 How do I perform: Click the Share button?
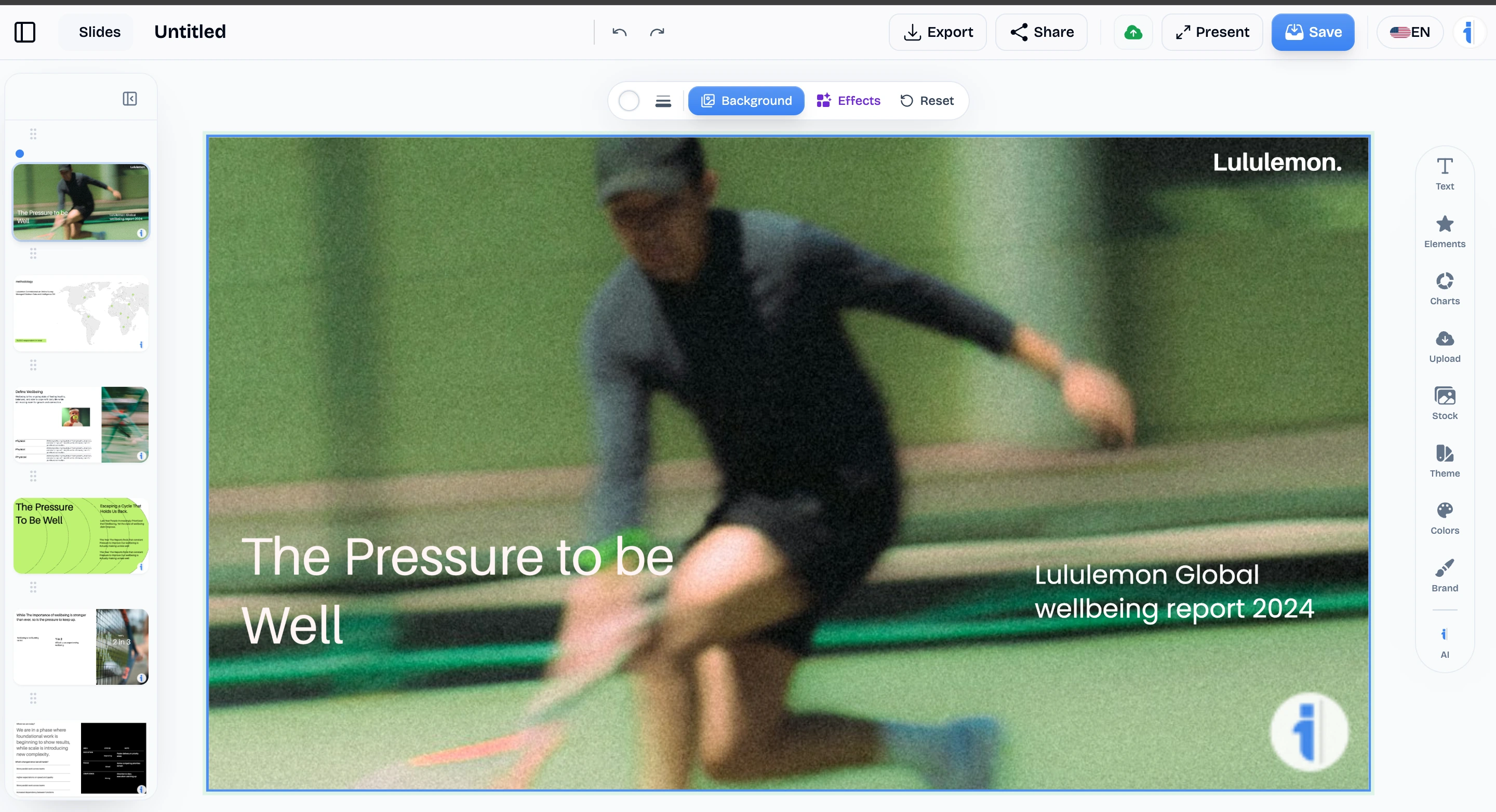tap(1041, 32)
